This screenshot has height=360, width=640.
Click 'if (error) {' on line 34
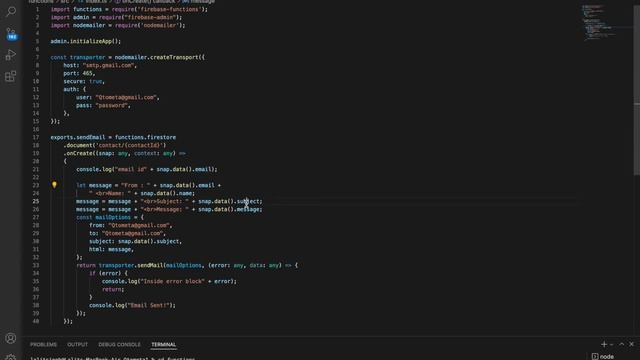pos(108,273)
